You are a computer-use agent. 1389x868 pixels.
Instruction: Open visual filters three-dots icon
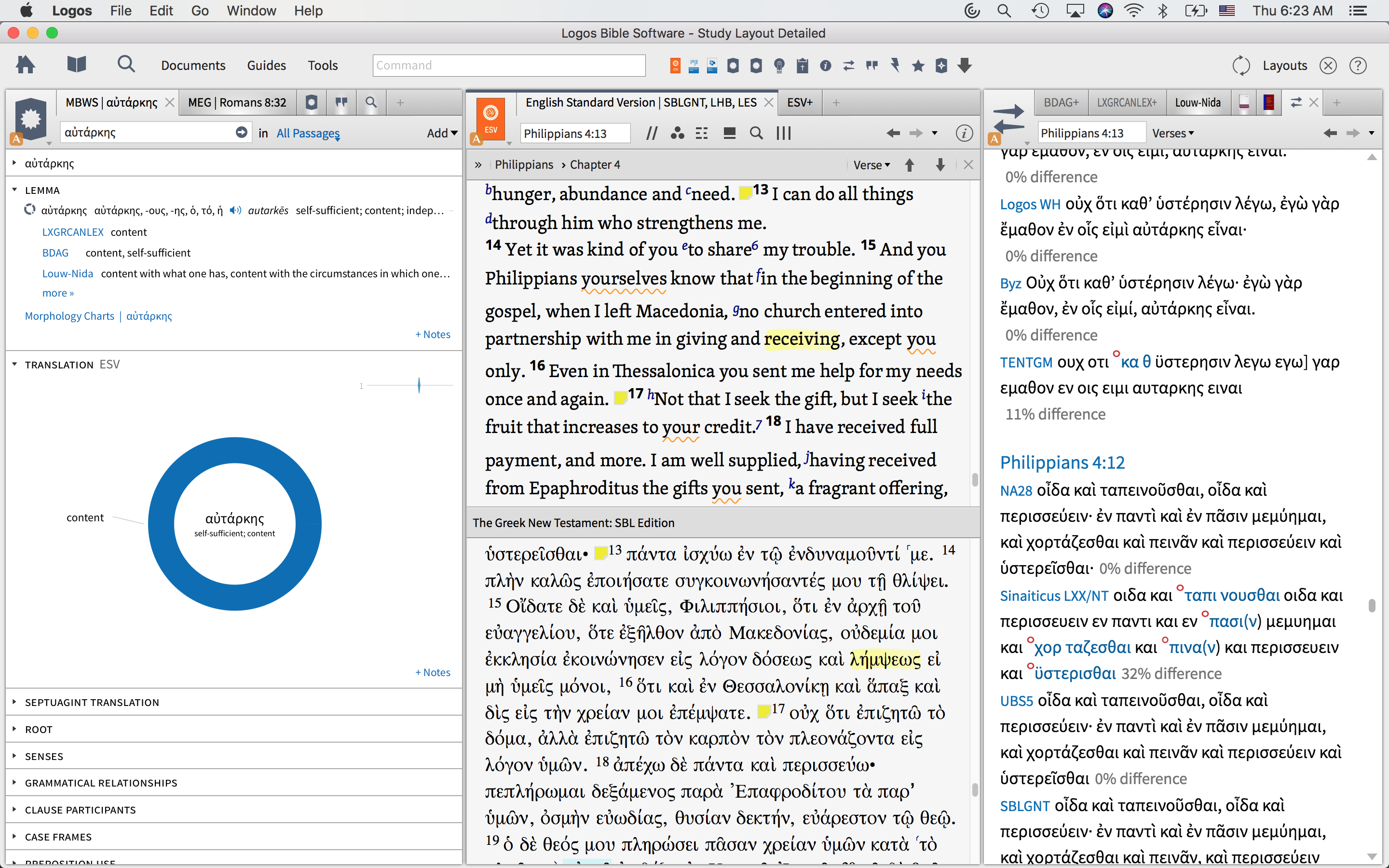click(x=677, y=133)
